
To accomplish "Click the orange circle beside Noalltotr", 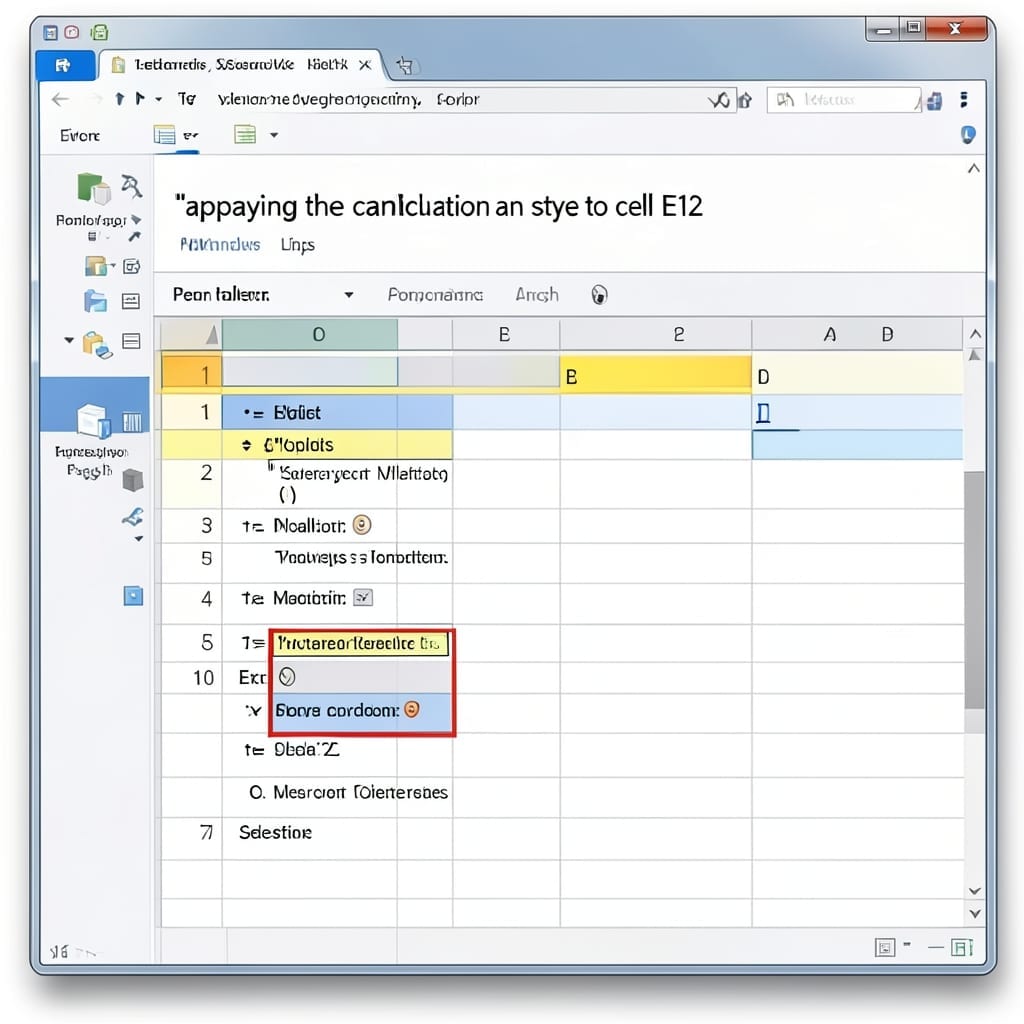I will (x=362, y=524).
